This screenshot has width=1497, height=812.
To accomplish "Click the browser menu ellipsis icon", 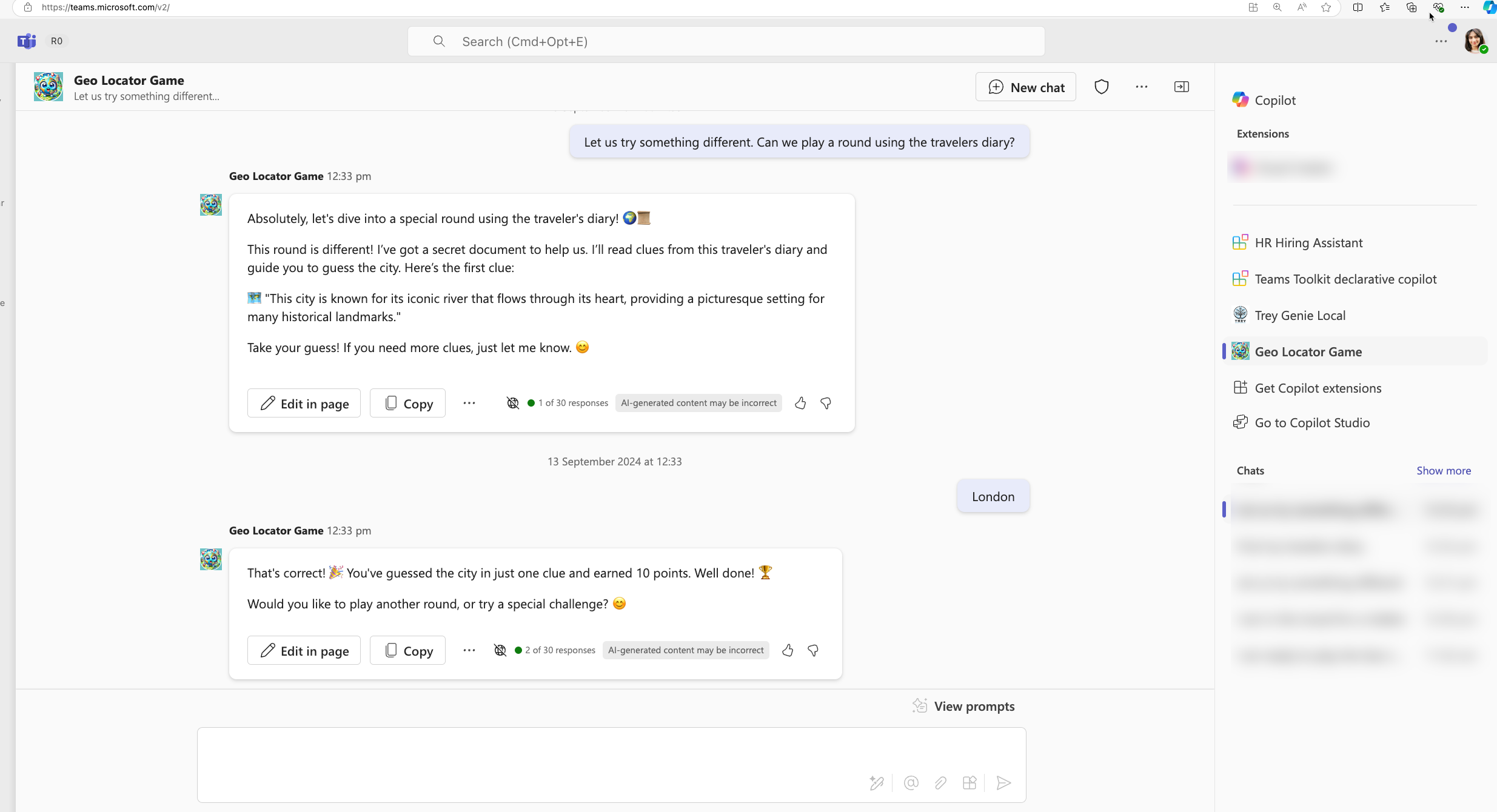I will click(1465, 7).
